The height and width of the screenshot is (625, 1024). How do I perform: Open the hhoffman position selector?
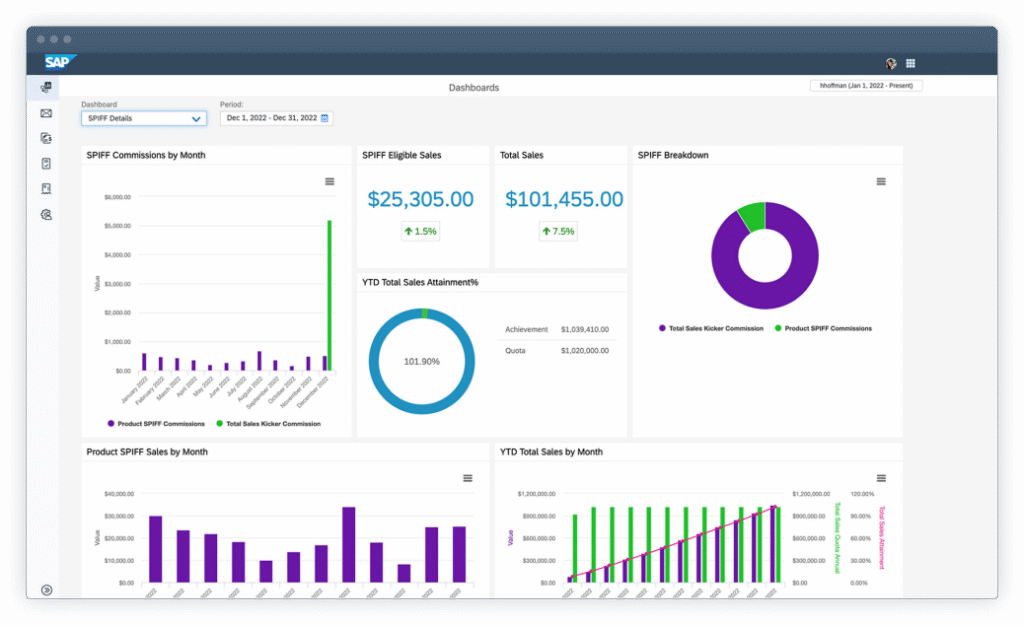click(866, 86)
